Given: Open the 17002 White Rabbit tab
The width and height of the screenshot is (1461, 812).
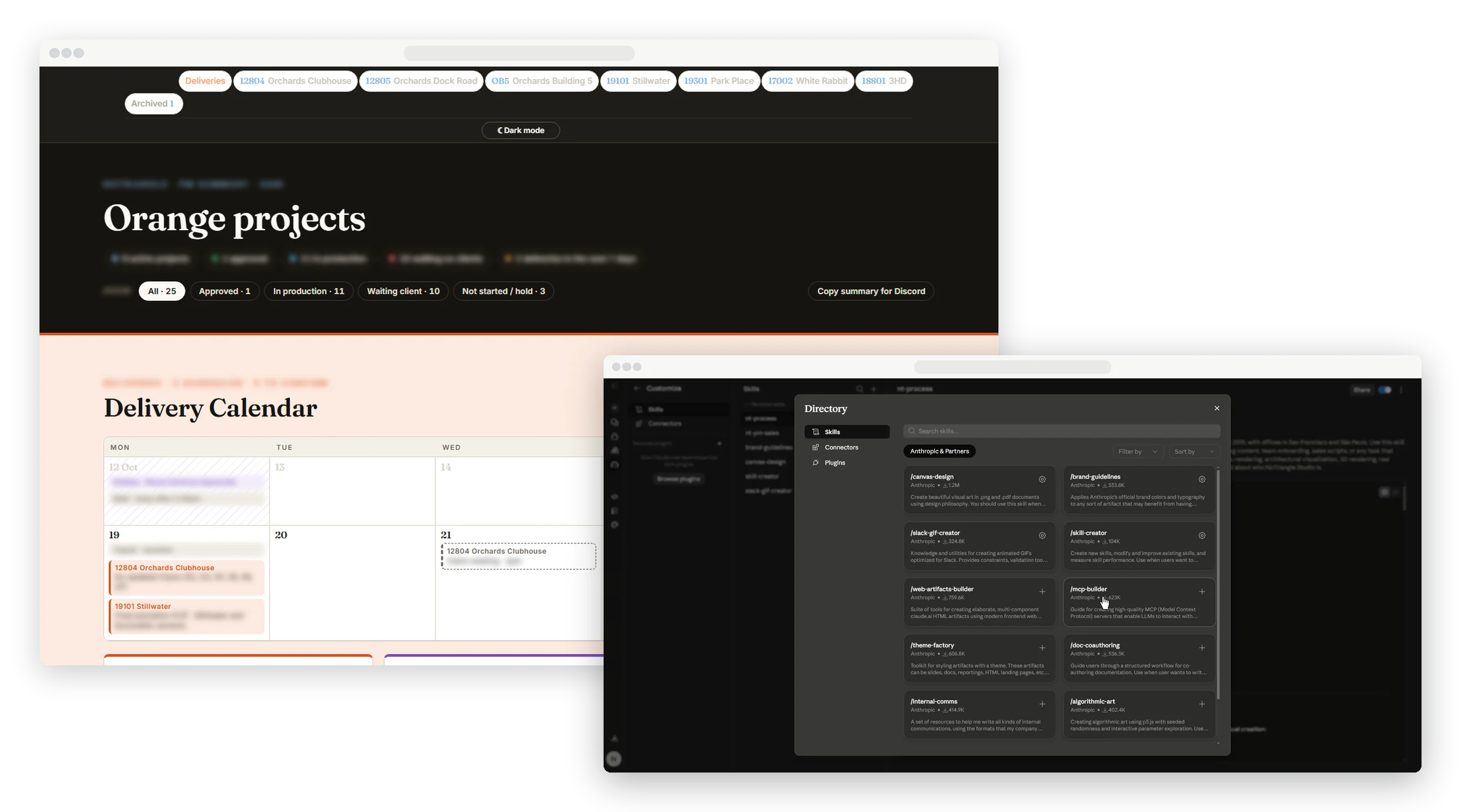Looking at the screenshot, I should 808,81.
